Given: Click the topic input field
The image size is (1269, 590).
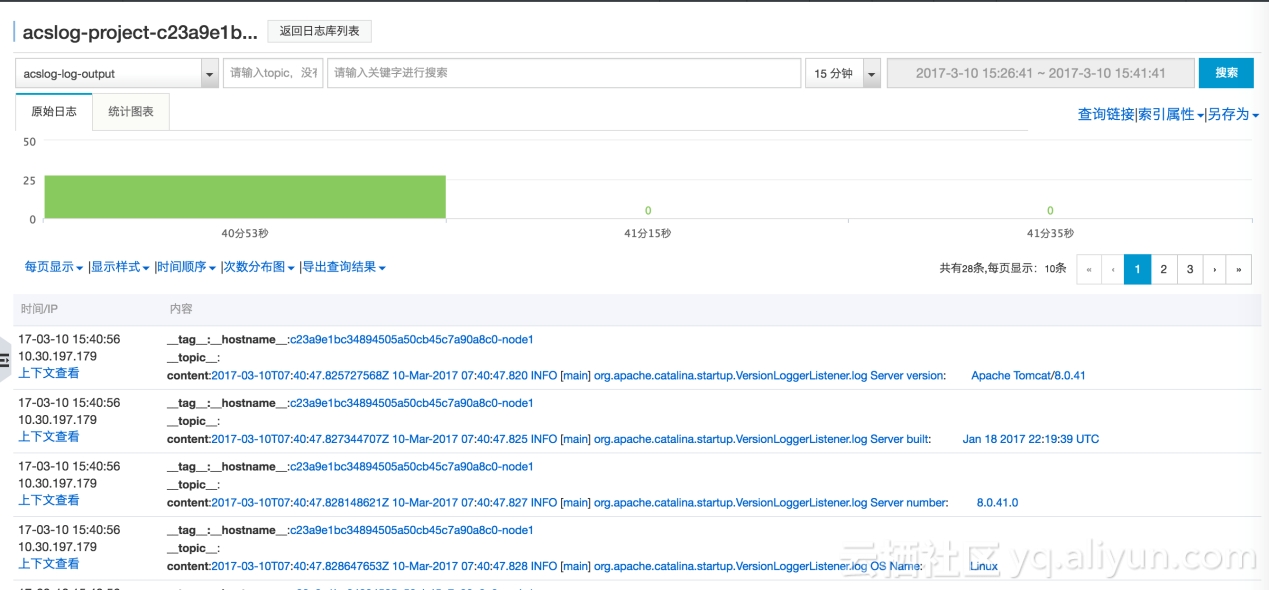Looking at the screenshot, I should click(272, 73).
